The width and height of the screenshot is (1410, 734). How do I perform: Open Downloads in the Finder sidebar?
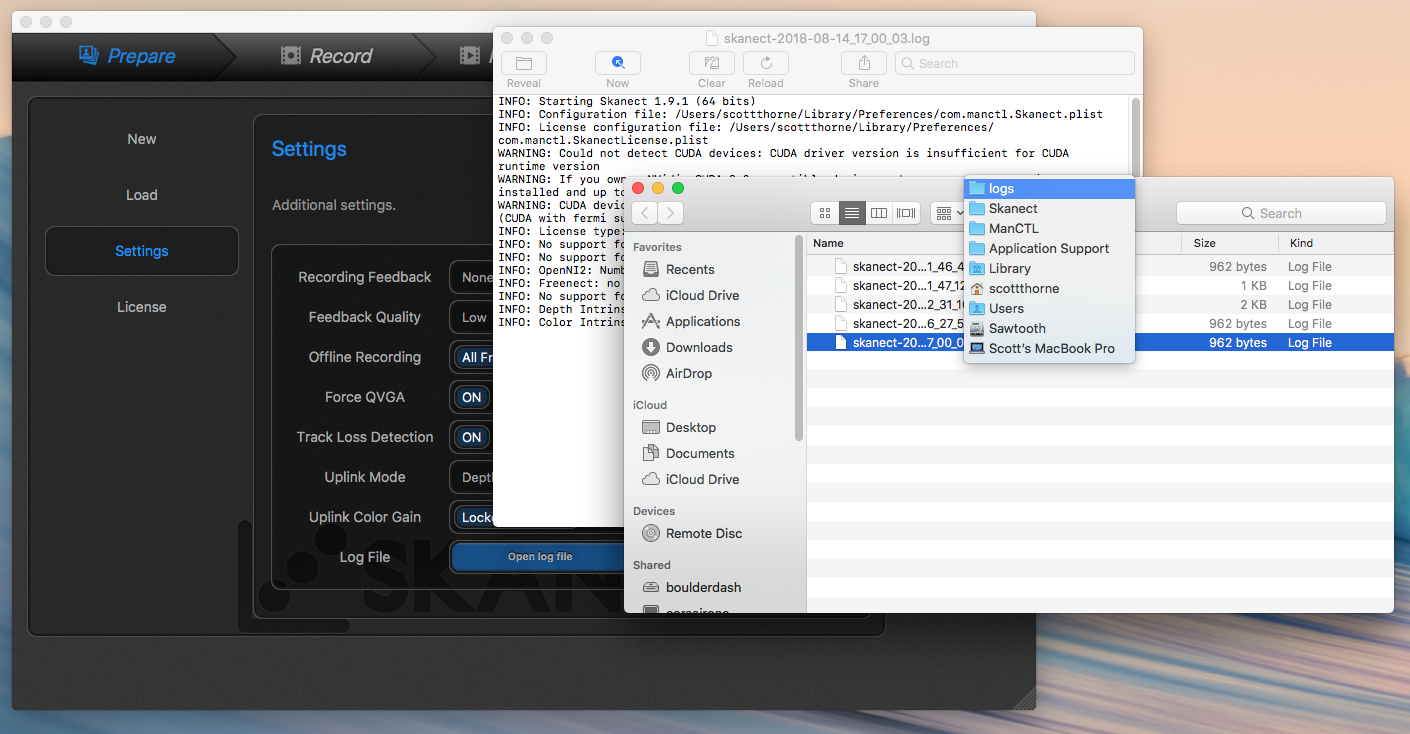[699, 347]
